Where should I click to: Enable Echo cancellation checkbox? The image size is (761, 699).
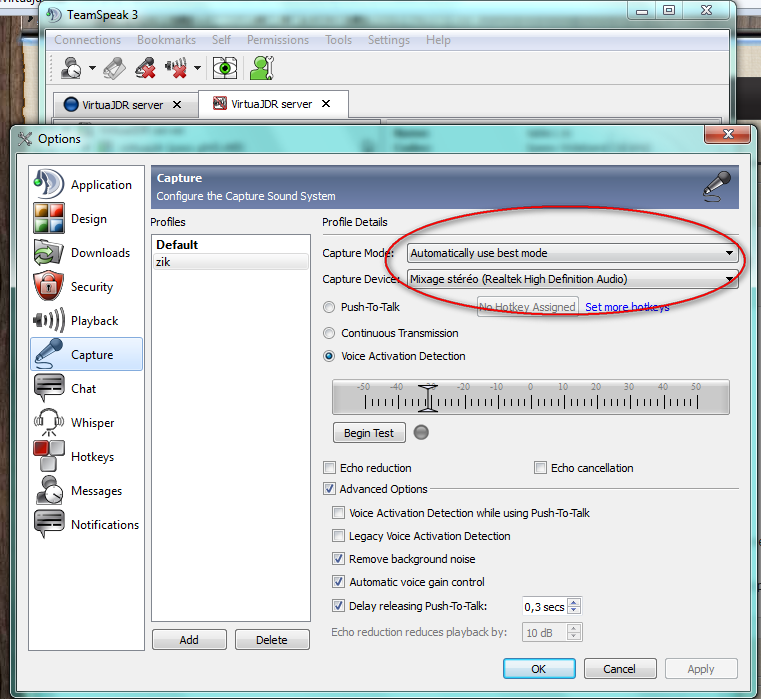(540, 467)
